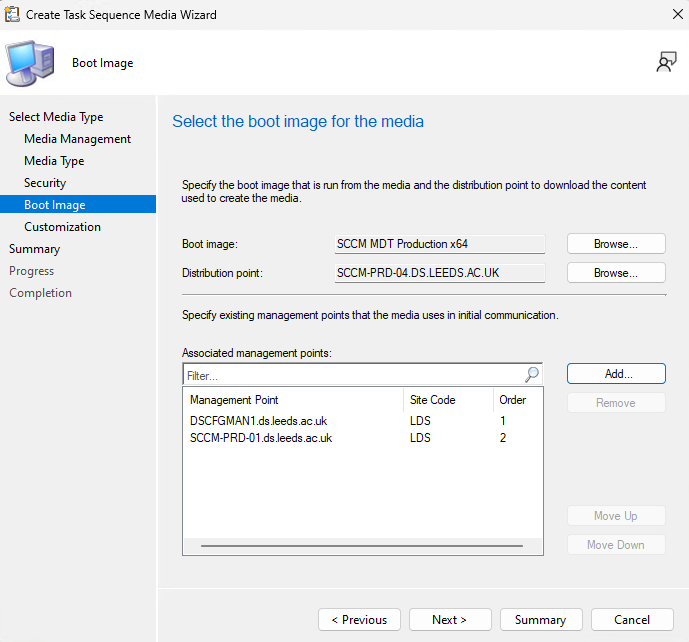Return to the Previous wizard page
The width and height of the screenshot is (689, 642).
359,620
